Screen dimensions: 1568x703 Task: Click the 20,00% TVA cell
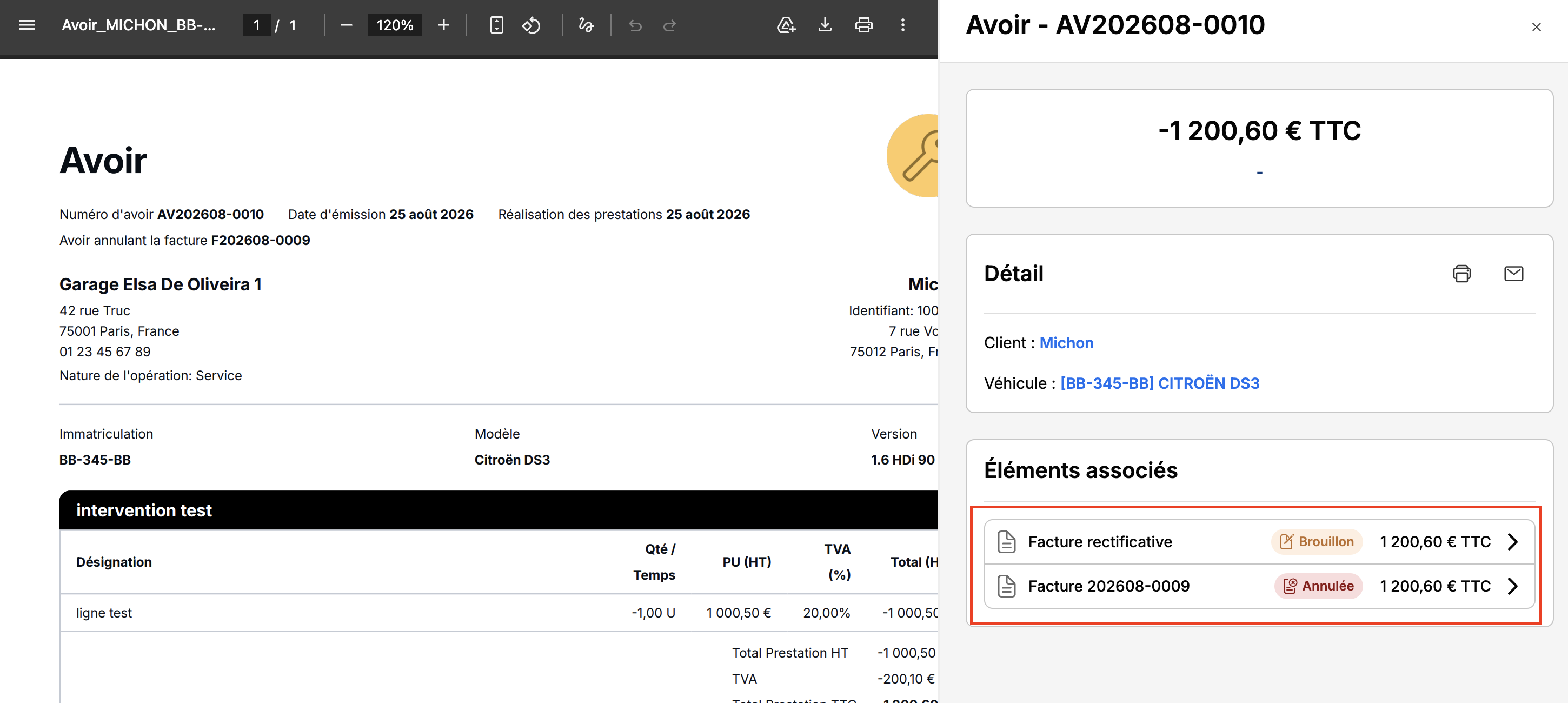(826, 613)
